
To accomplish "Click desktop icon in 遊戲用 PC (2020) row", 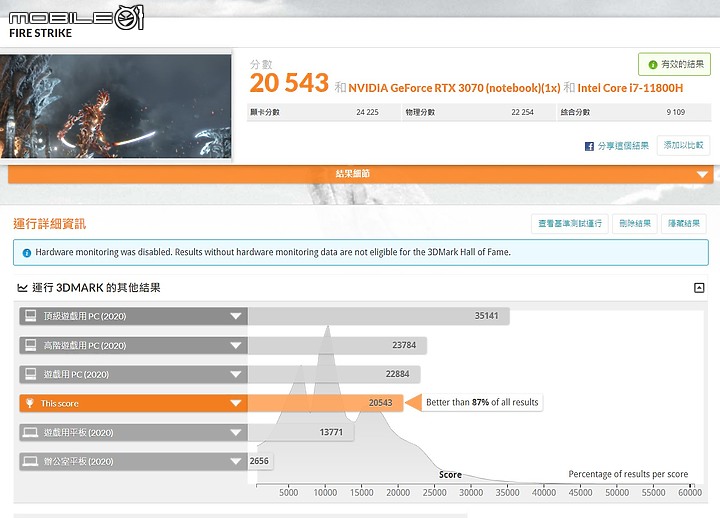I will tap(30, 374).
